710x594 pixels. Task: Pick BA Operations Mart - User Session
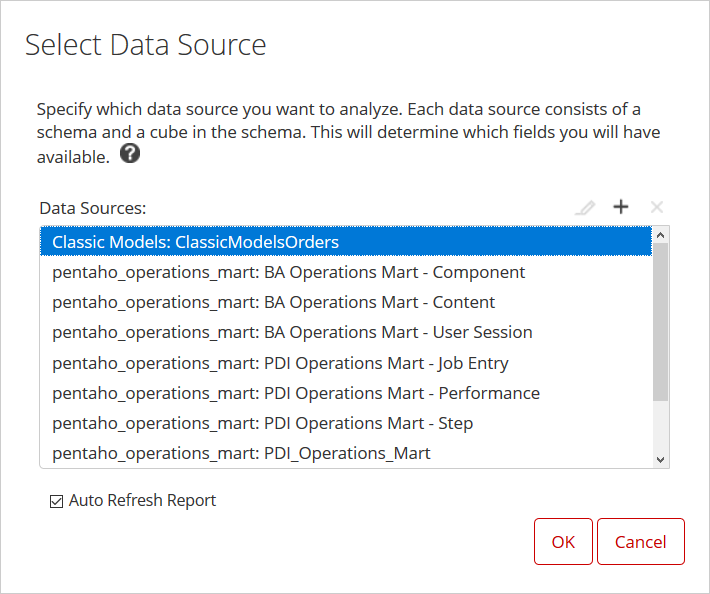click(x=292, y=332)
